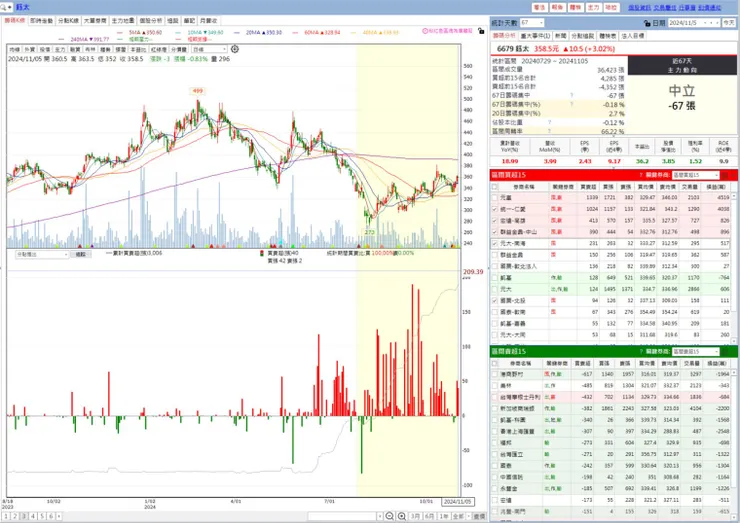Open help icon beside 67日籌碼集中(%) row
This screenshot has width=740, height=523.
click(572, 104)
